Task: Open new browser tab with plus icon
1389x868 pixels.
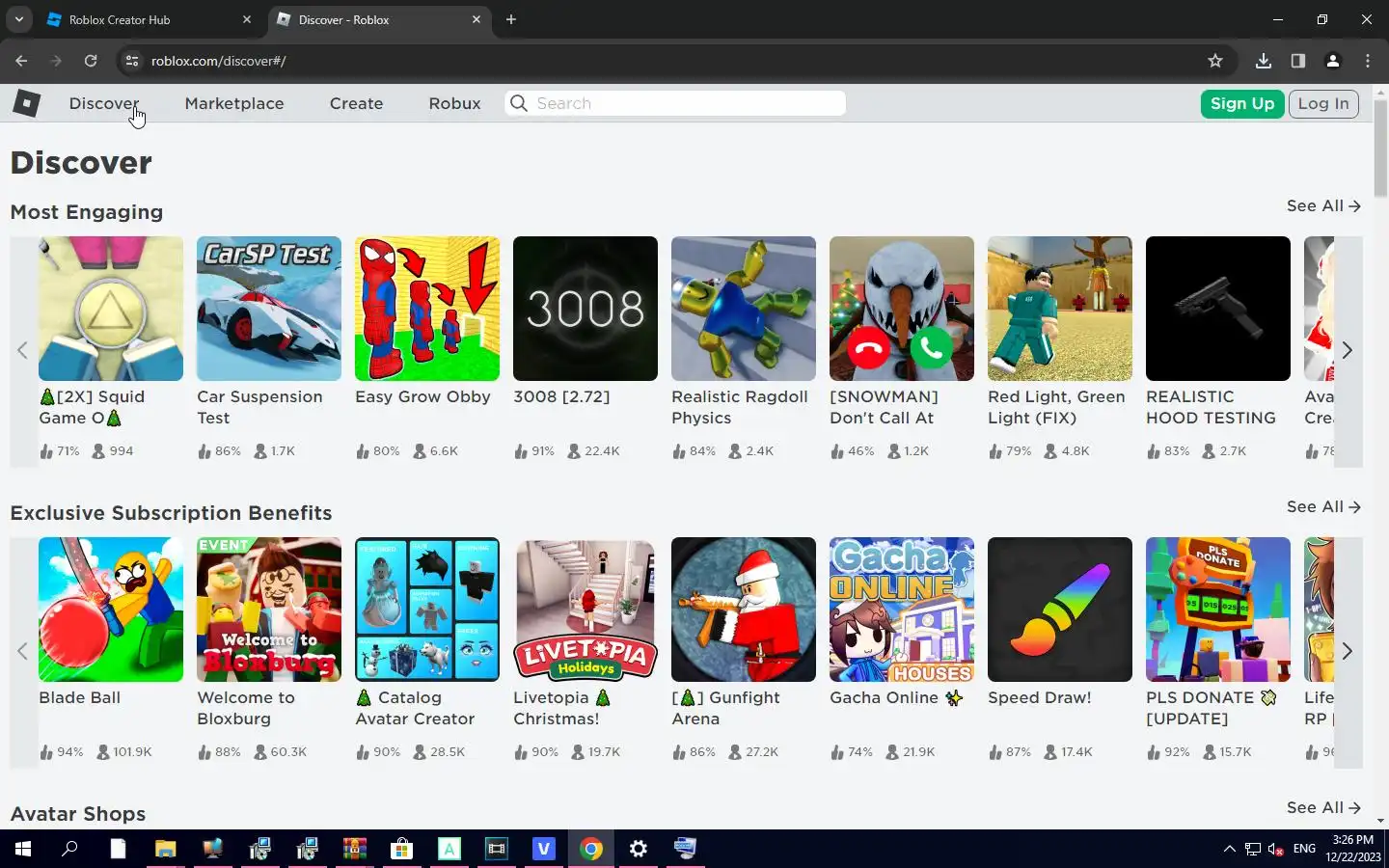Action: click(511, 19)
